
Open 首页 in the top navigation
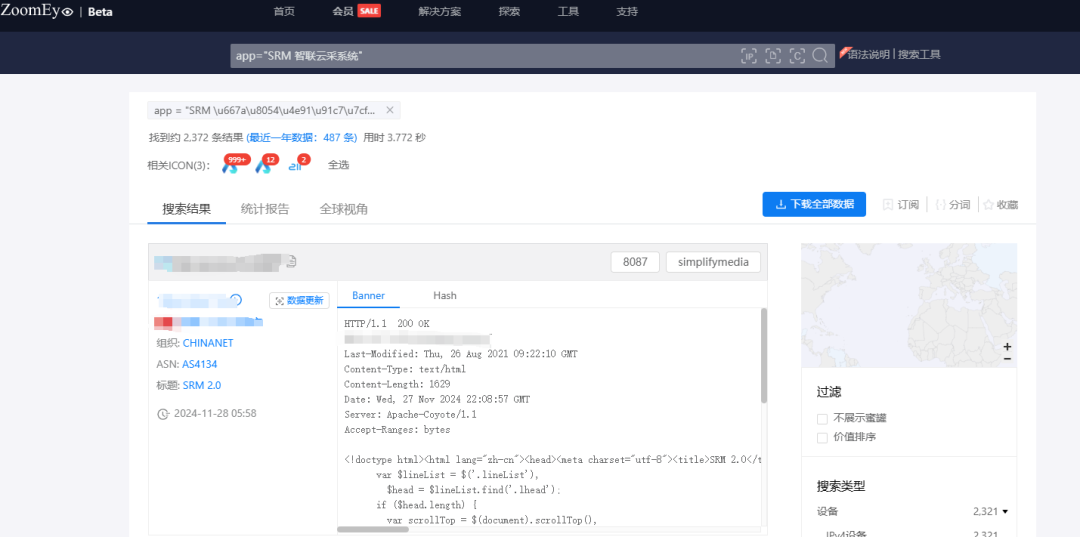coord(284,12)
